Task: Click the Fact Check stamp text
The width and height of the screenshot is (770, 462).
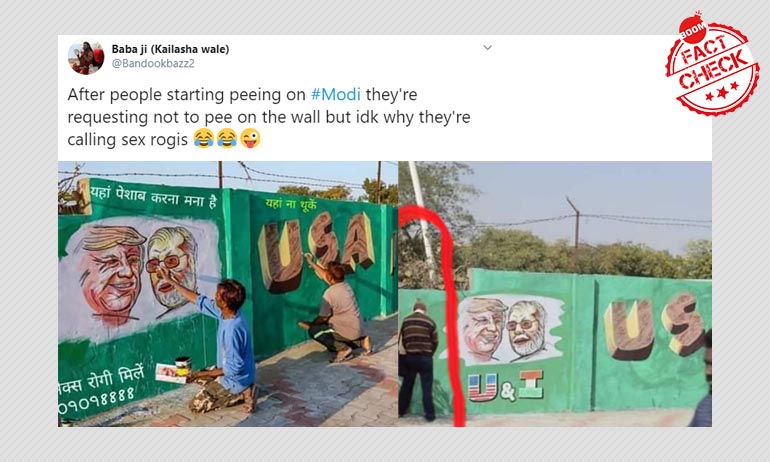Action: pyautogui.click(x=711, y=68)
